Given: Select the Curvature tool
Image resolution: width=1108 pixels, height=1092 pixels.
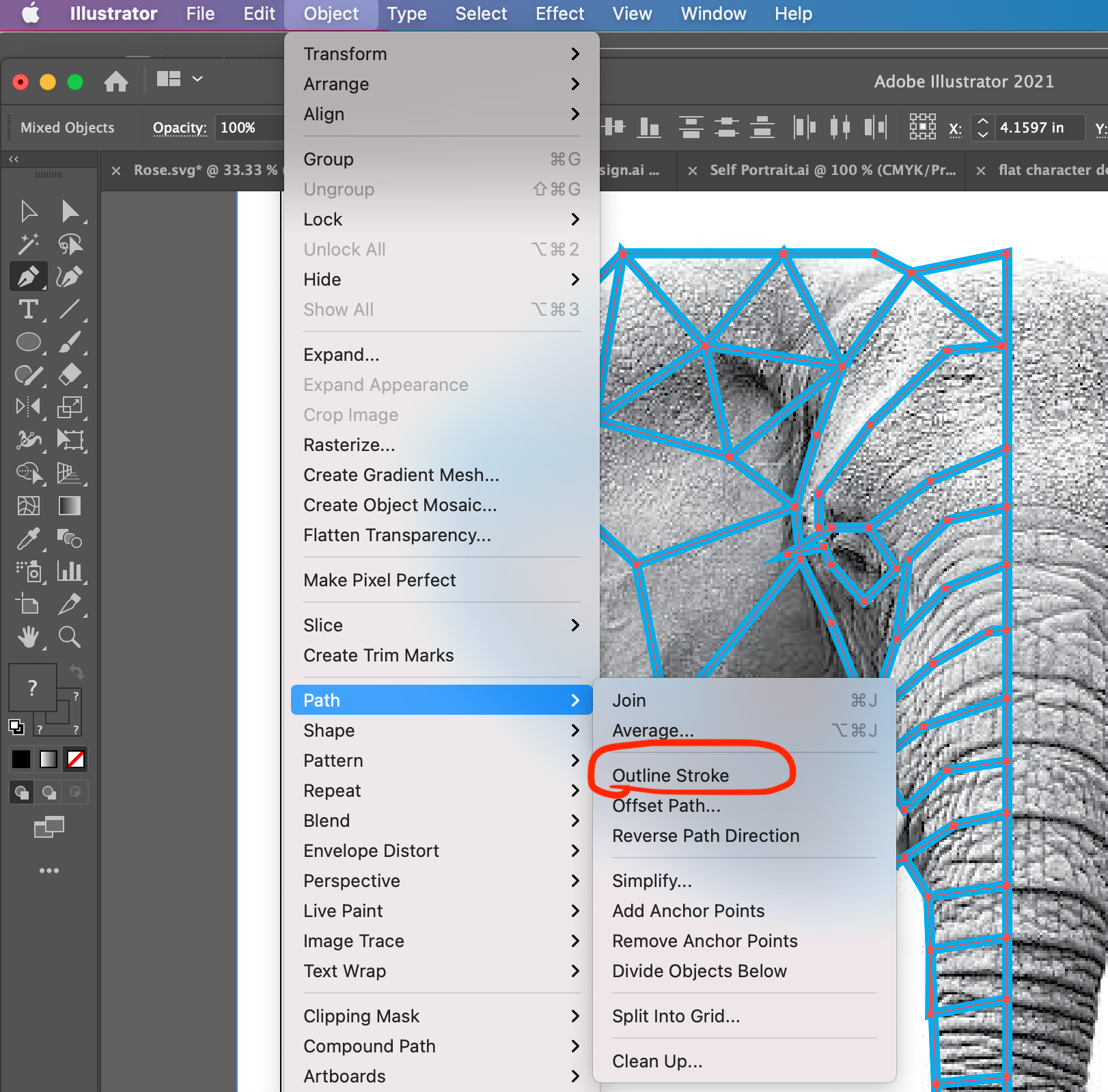Looking at the screenshot, I should (x=70, y=277).
